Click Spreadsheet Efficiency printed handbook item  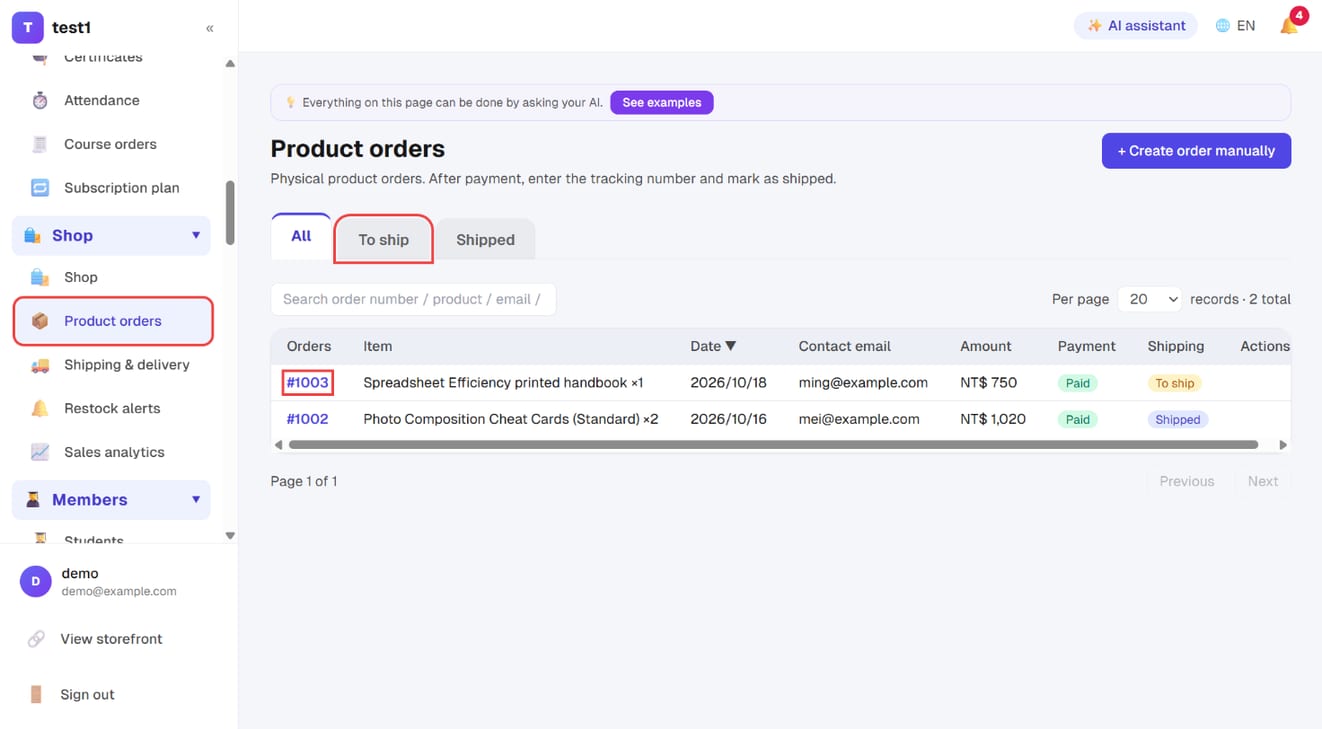coord(503,383)
